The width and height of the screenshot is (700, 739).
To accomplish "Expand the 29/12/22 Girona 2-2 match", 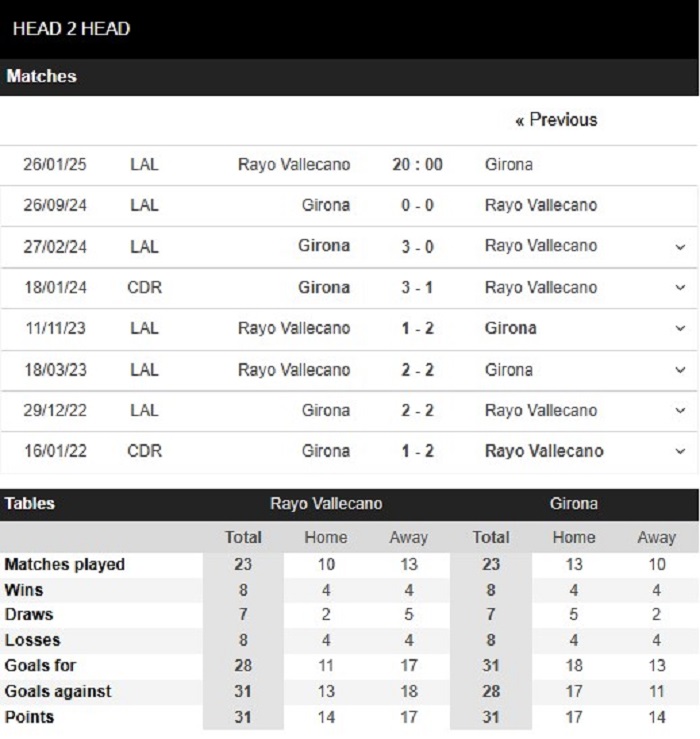I will pos(680,411).
